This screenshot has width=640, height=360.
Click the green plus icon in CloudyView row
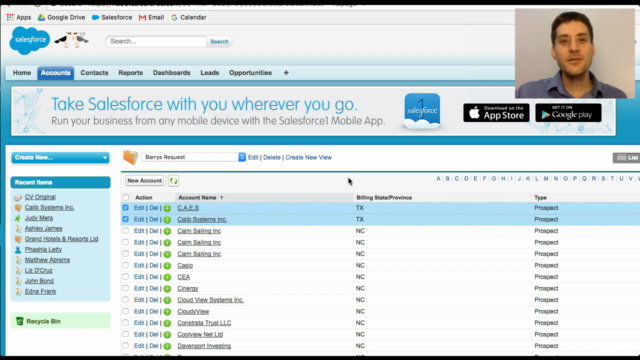tap(167, 311)
